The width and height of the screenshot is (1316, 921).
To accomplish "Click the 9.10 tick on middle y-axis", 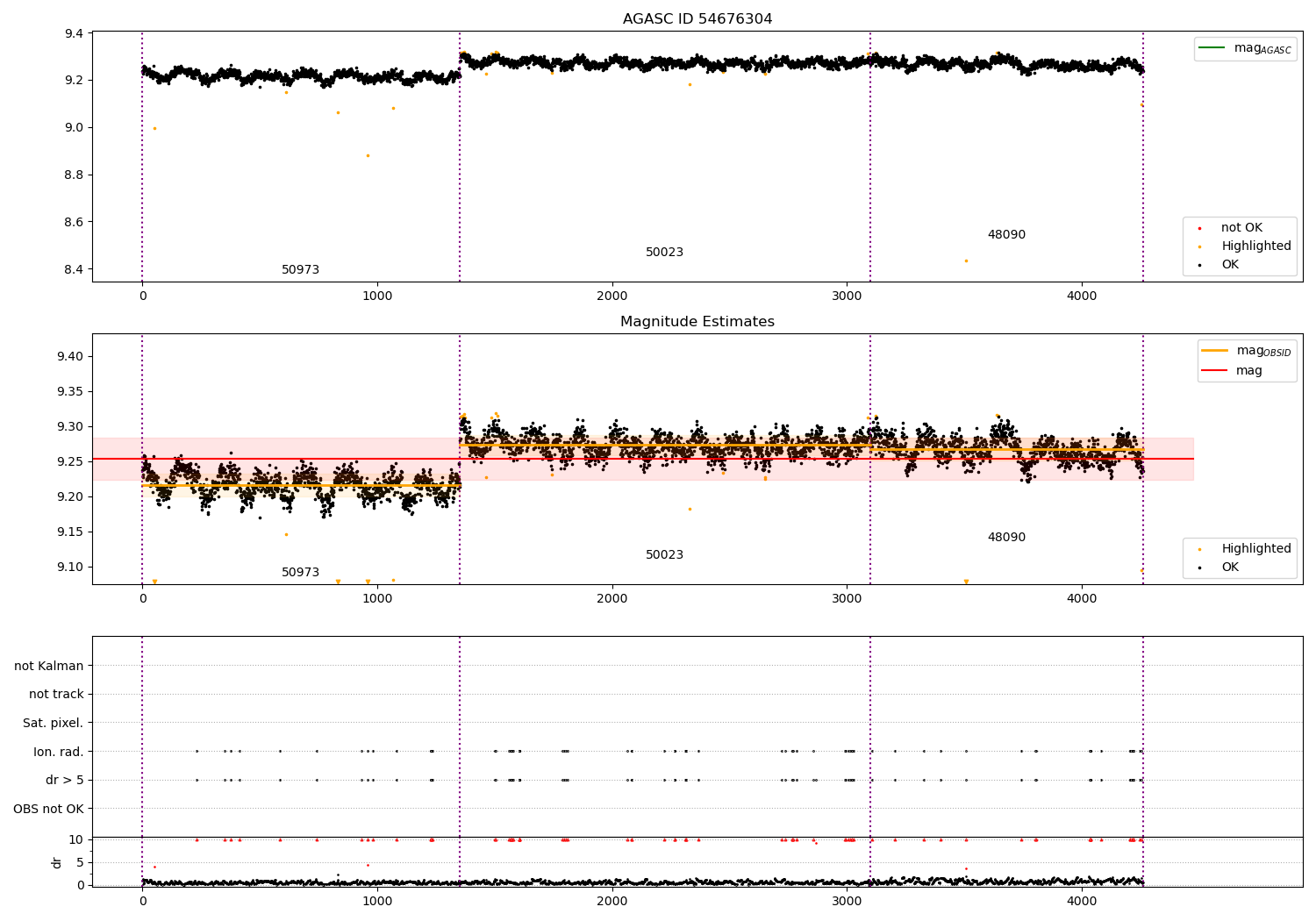I will (x=70, y=568).
